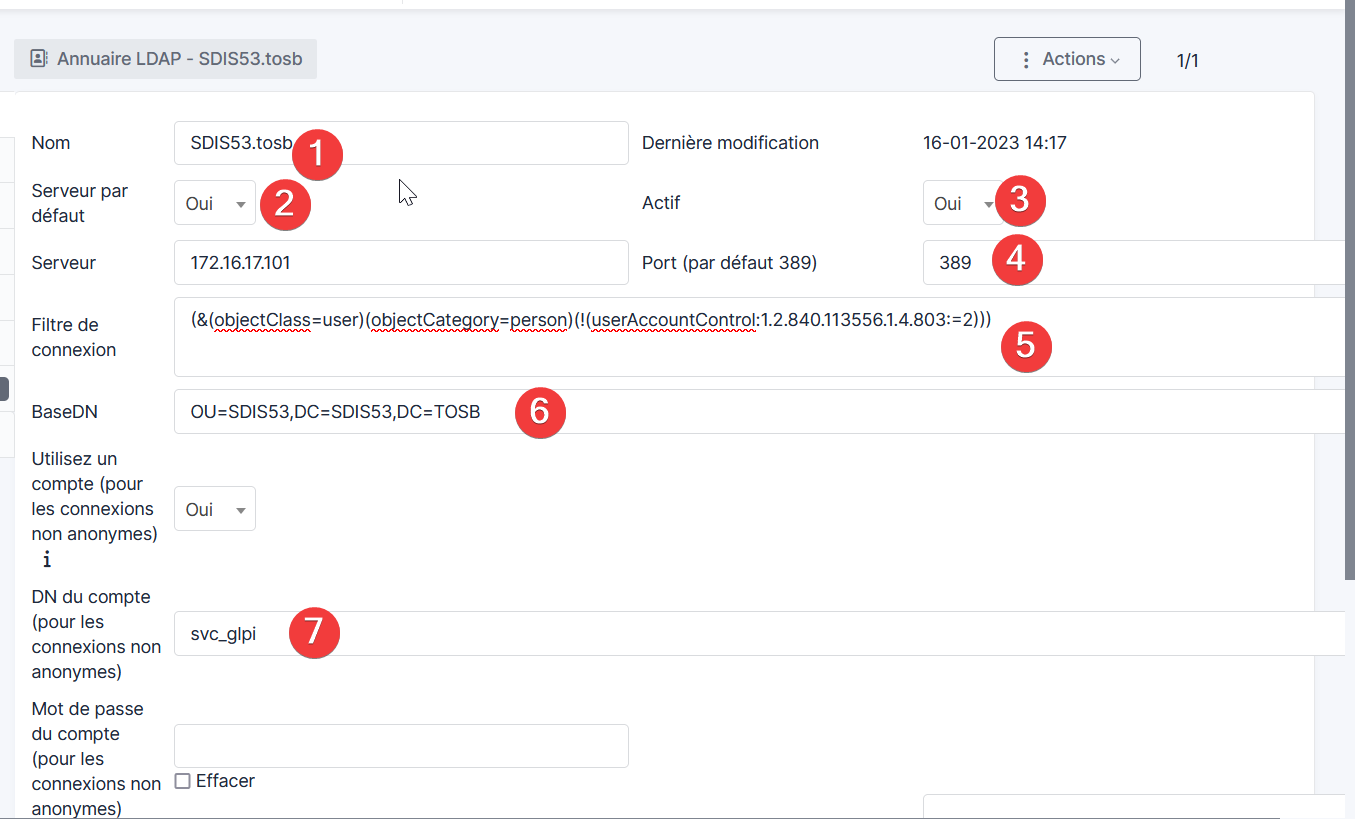This screenshot has height=819, width=1355.
Task: Open the Utilisez un compte dropdown
Action: 215,509
